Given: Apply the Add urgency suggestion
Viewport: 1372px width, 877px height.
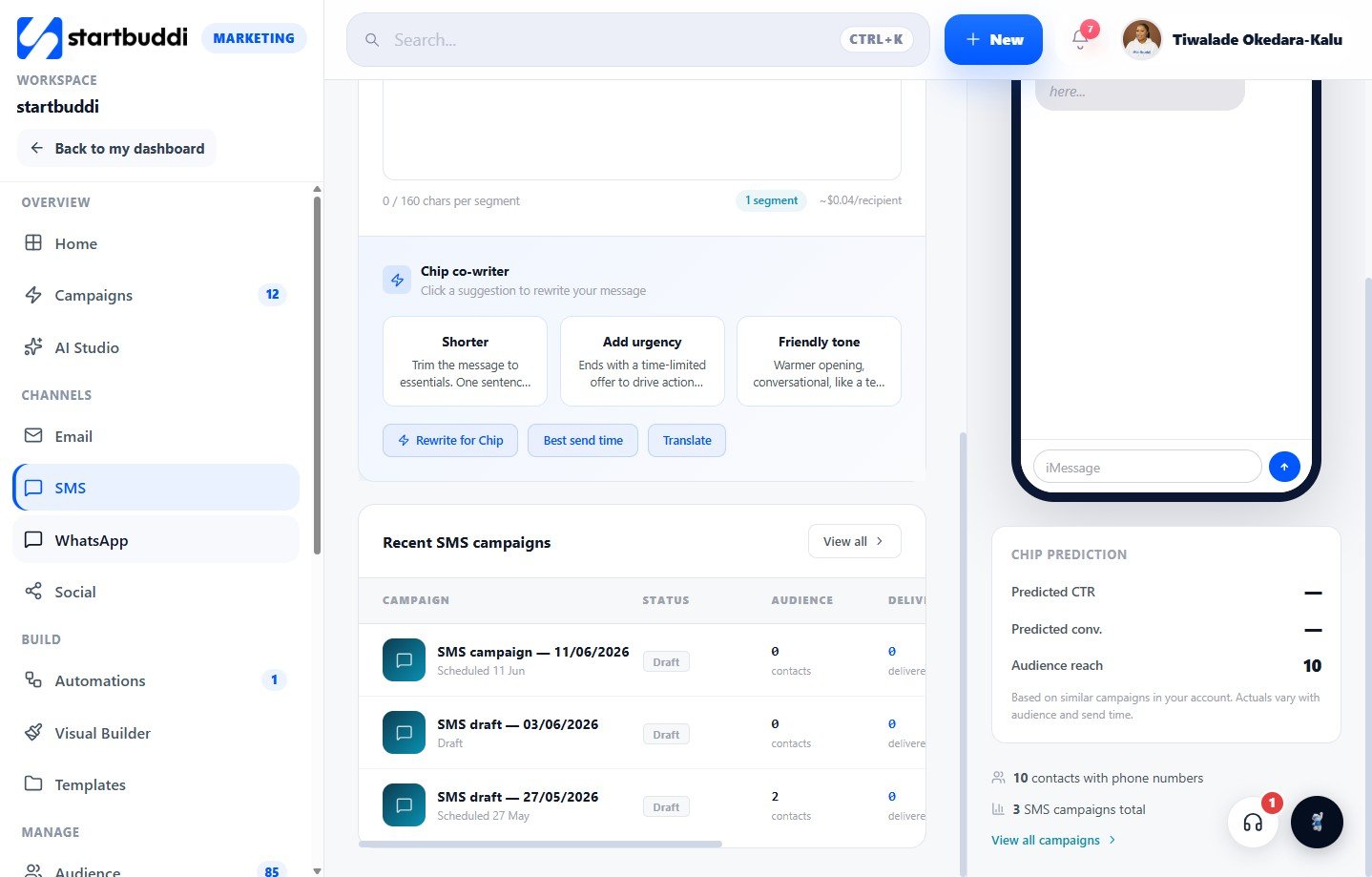Looking at the screenshot, I should pos(642,361).
